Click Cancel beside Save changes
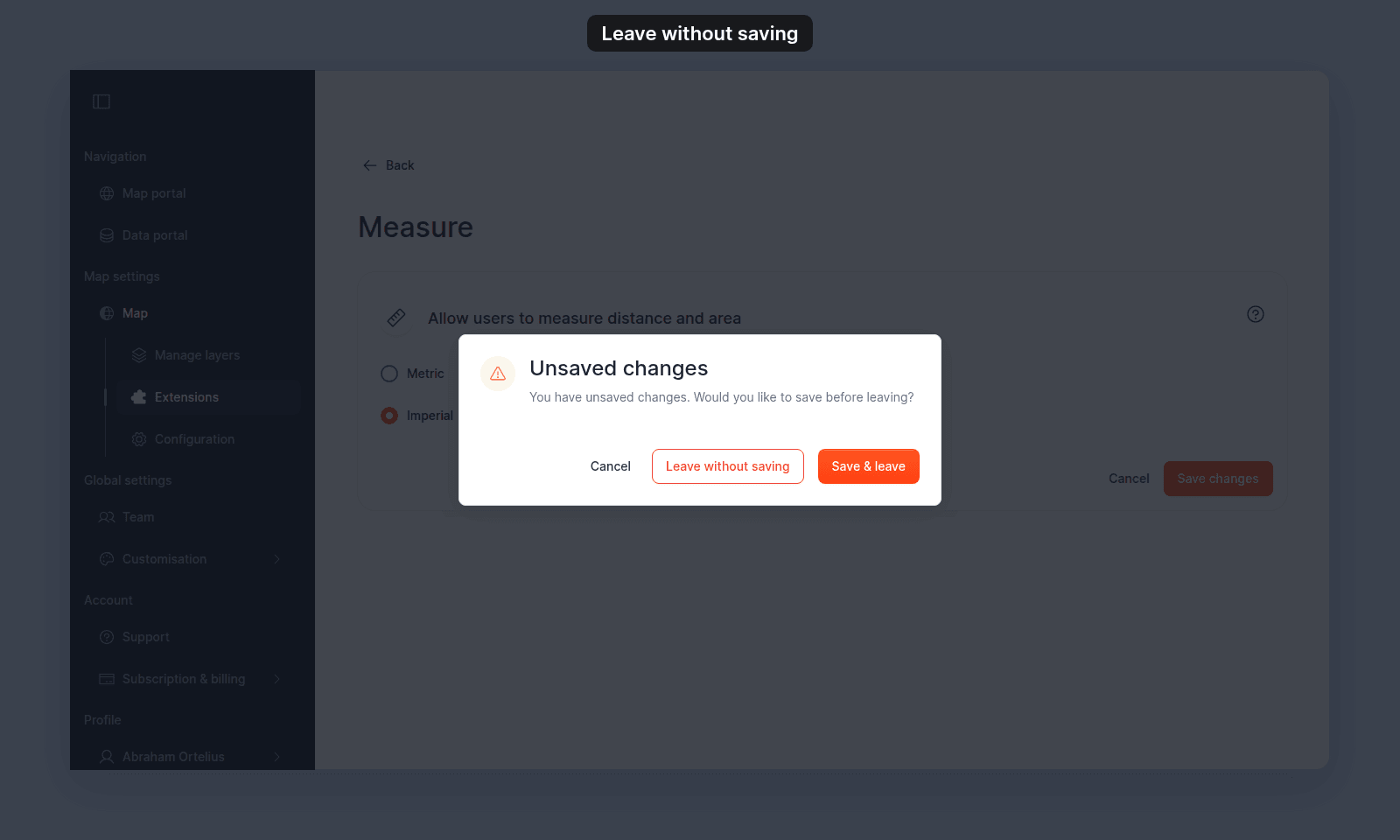Image resolution: width=1400 pixels, height=840 pixels. 1129,479
